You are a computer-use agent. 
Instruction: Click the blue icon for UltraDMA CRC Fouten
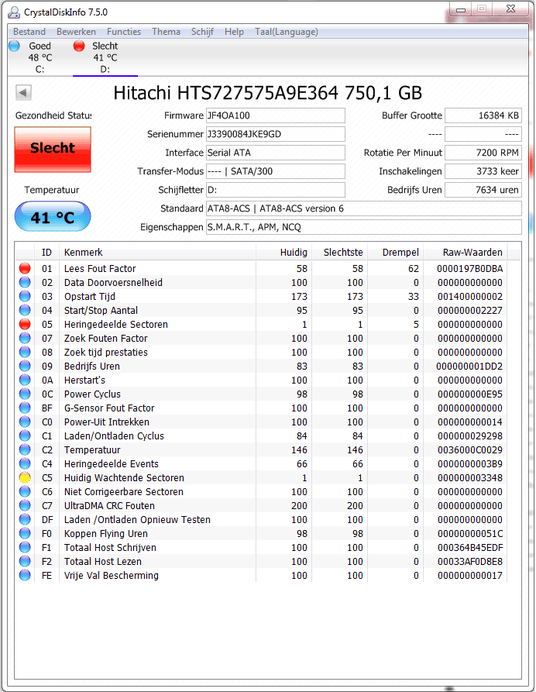[x=25, y=506]
